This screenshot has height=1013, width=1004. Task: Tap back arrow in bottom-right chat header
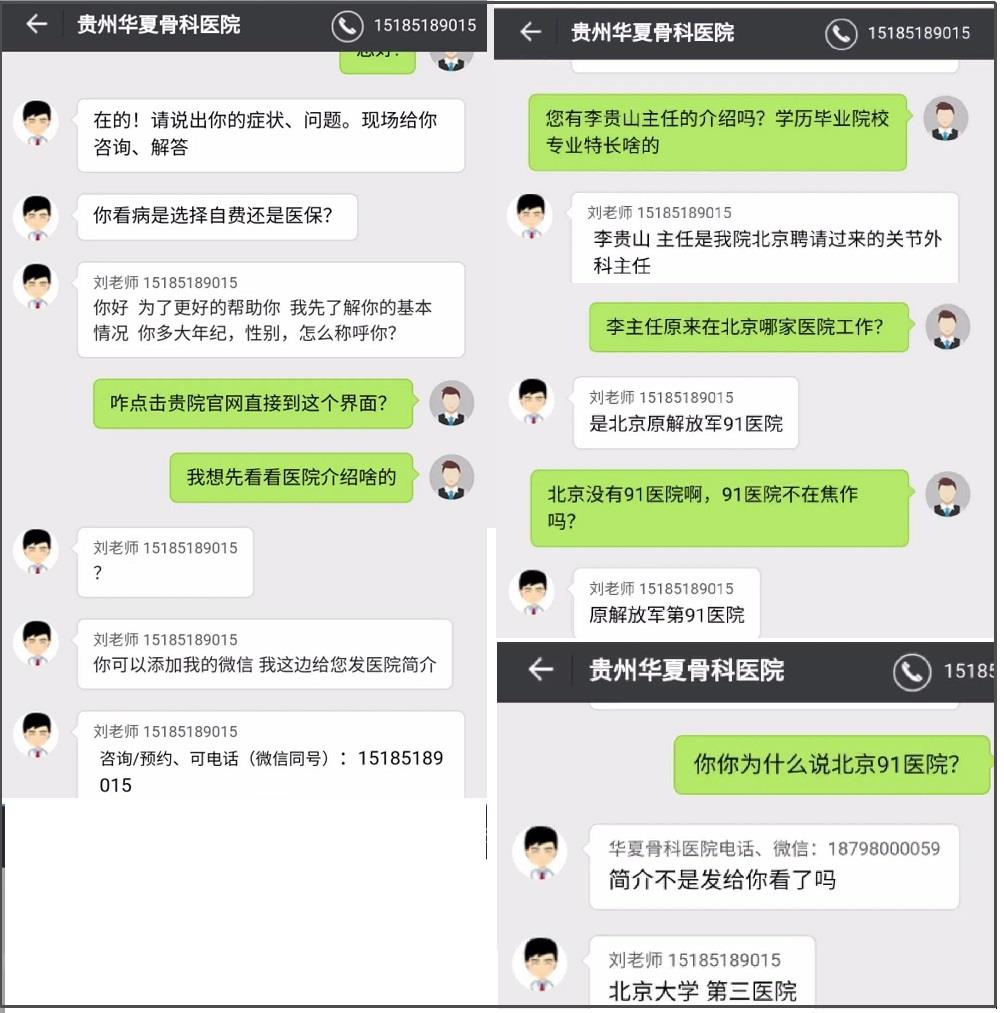coord(541,669)
